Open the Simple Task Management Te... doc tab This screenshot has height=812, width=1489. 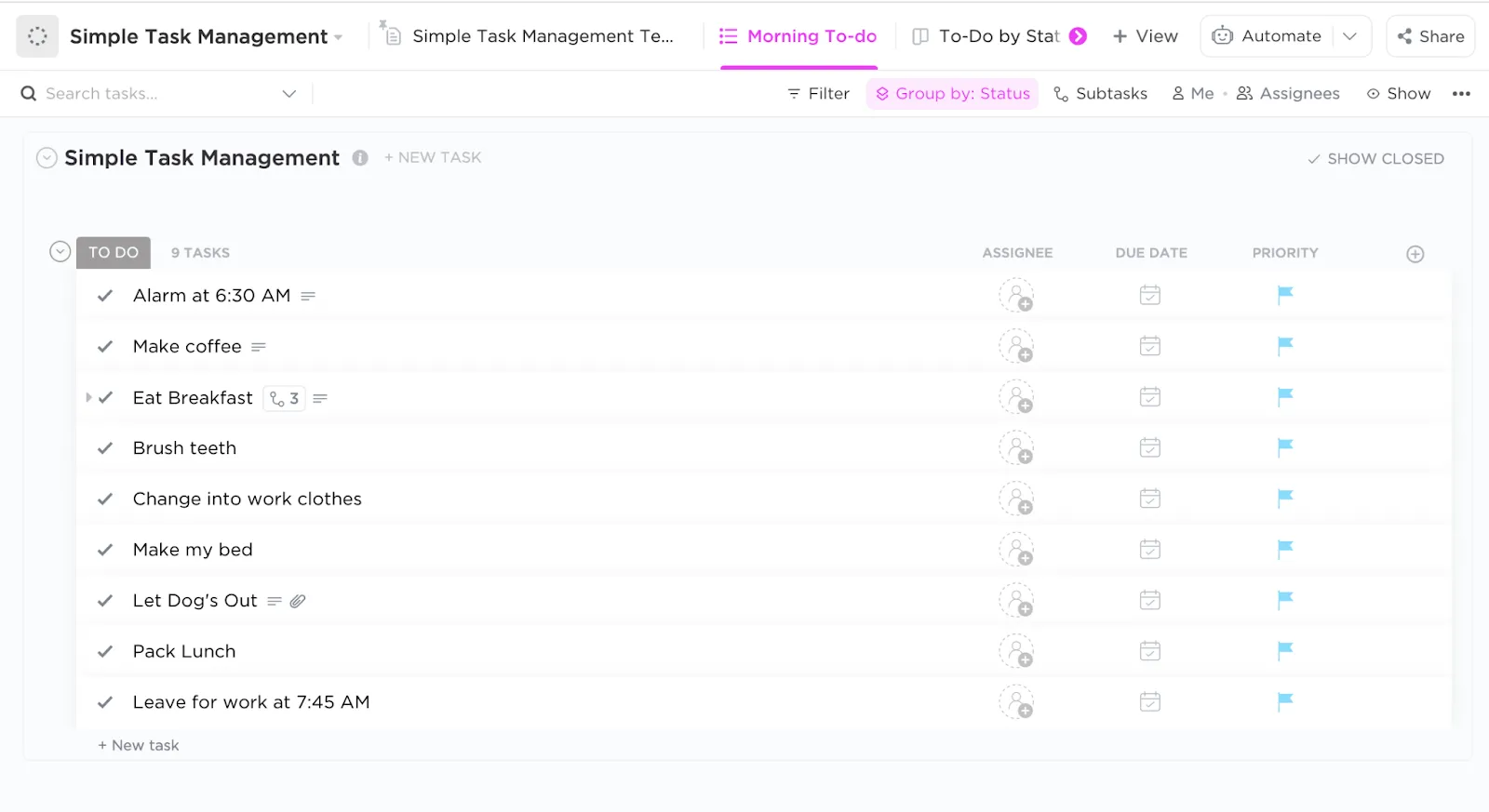point(527,36)
